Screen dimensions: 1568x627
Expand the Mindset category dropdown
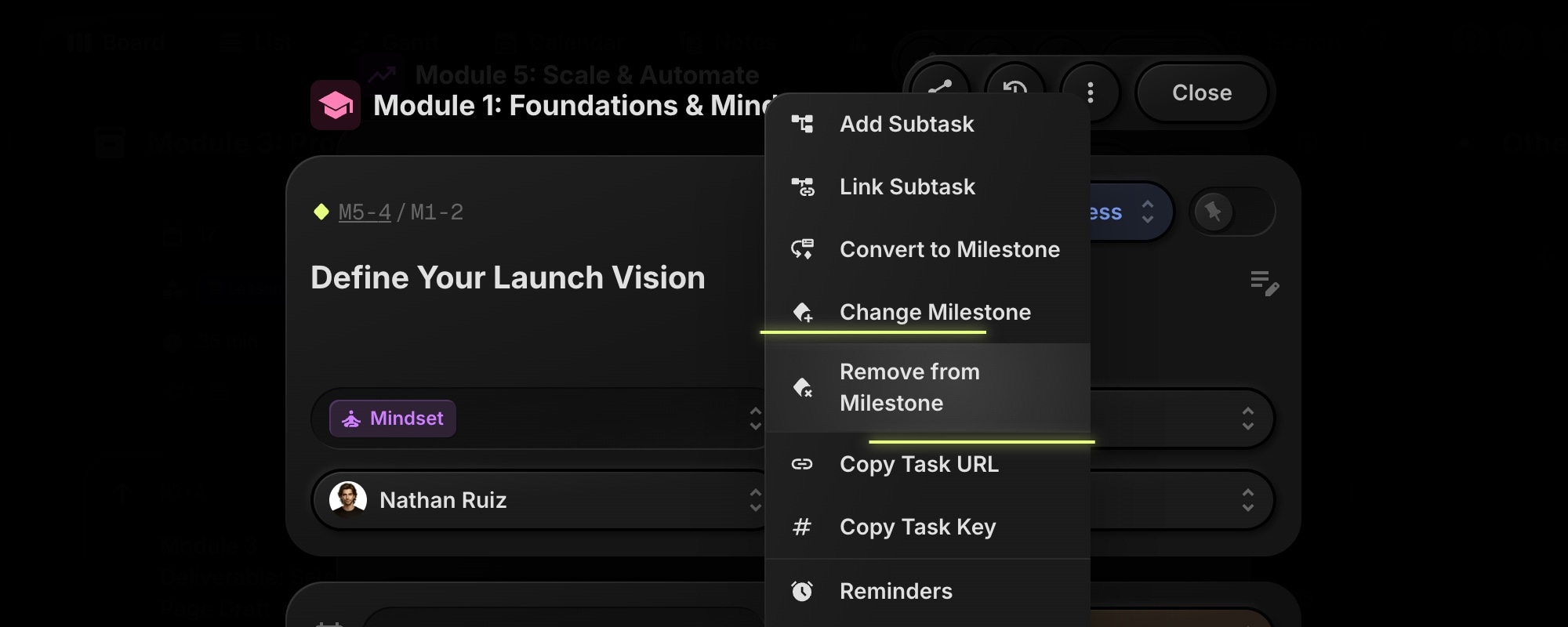point(754,419)
